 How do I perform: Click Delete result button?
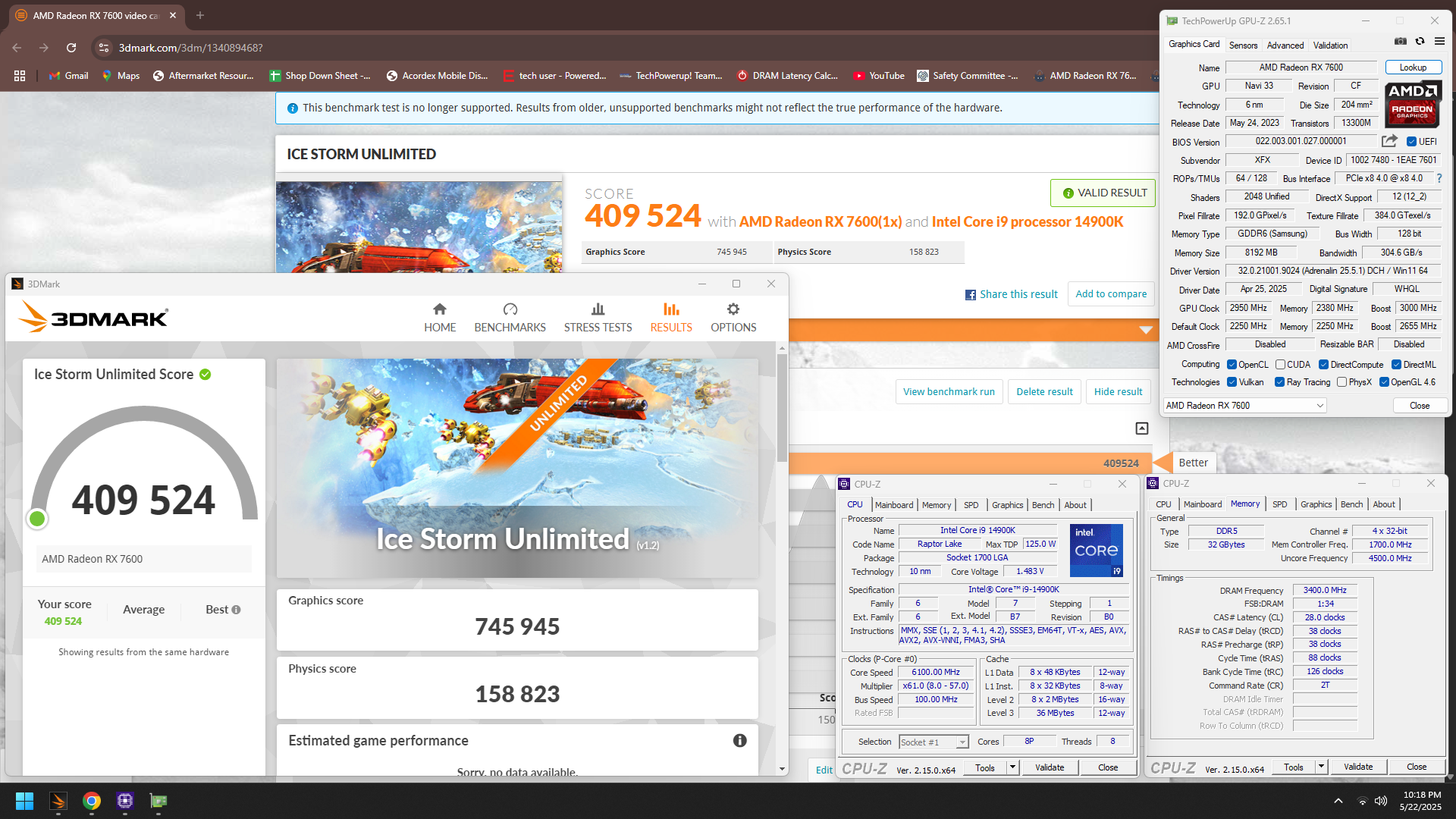coord(1044,392)
